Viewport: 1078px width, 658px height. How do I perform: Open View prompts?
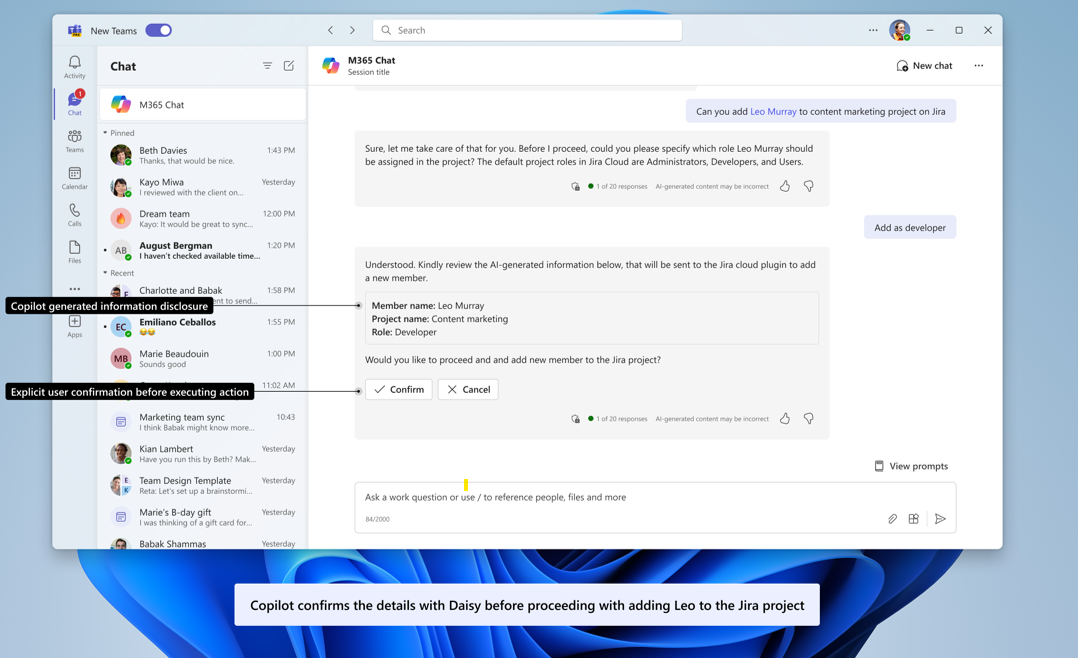pyautogui.click(x=910, y=466)
